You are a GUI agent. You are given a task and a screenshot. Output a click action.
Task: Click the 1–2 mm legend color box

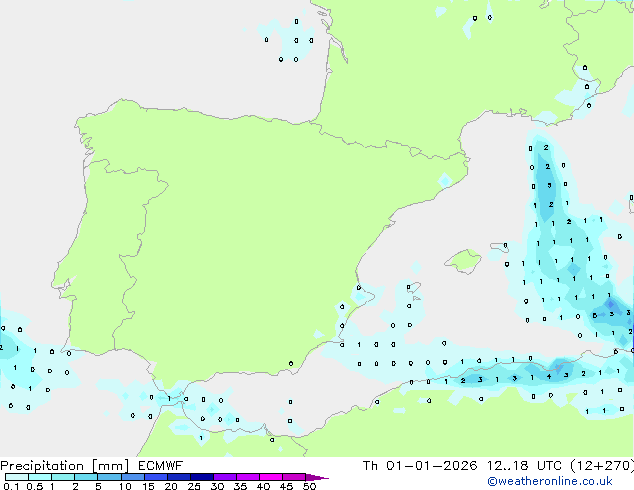pyautogui.click(x=63, y=477)
